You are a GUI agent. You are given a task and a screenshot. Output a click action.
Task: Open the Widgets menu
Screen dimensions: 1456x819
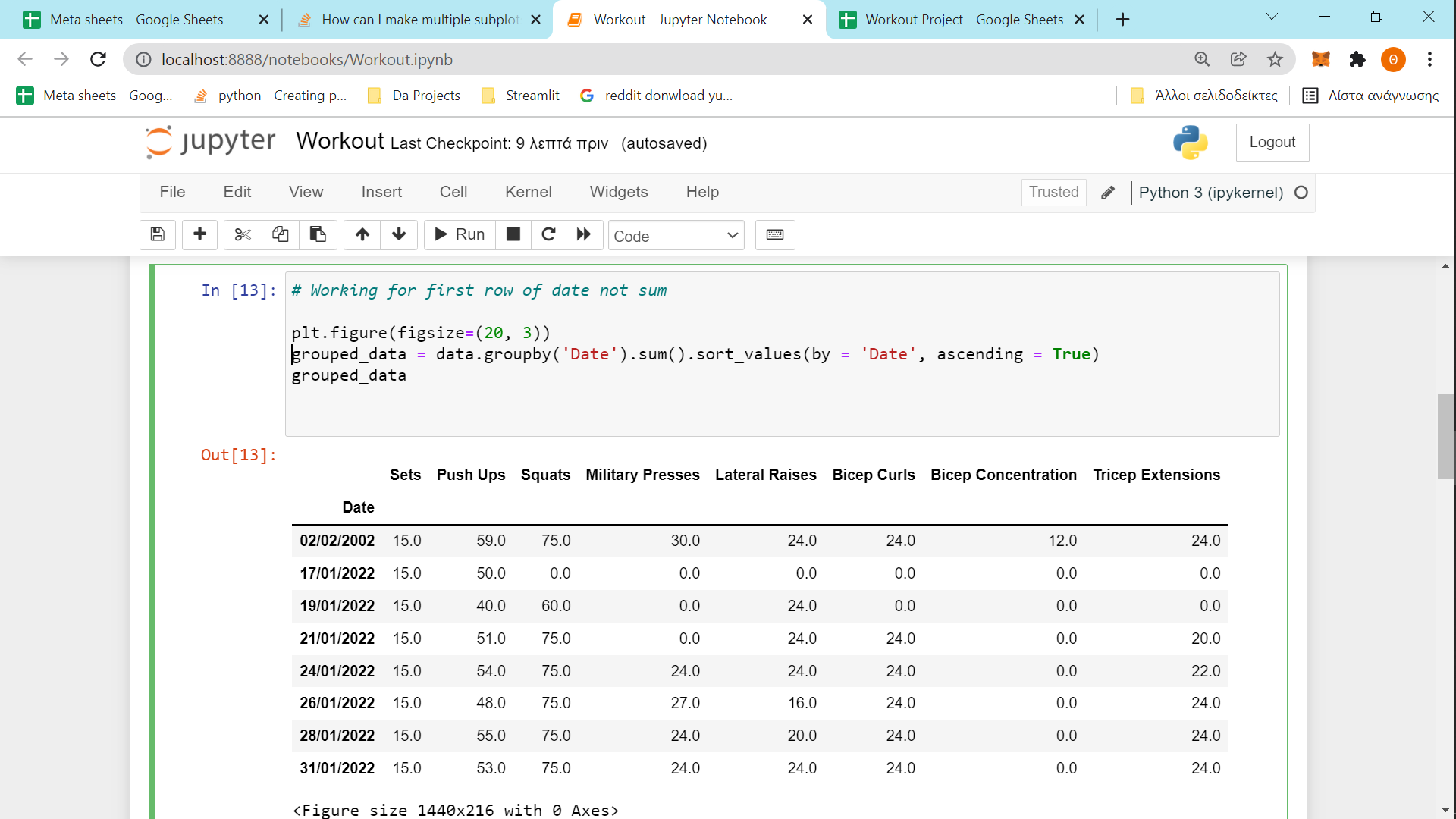pos(619,193)
